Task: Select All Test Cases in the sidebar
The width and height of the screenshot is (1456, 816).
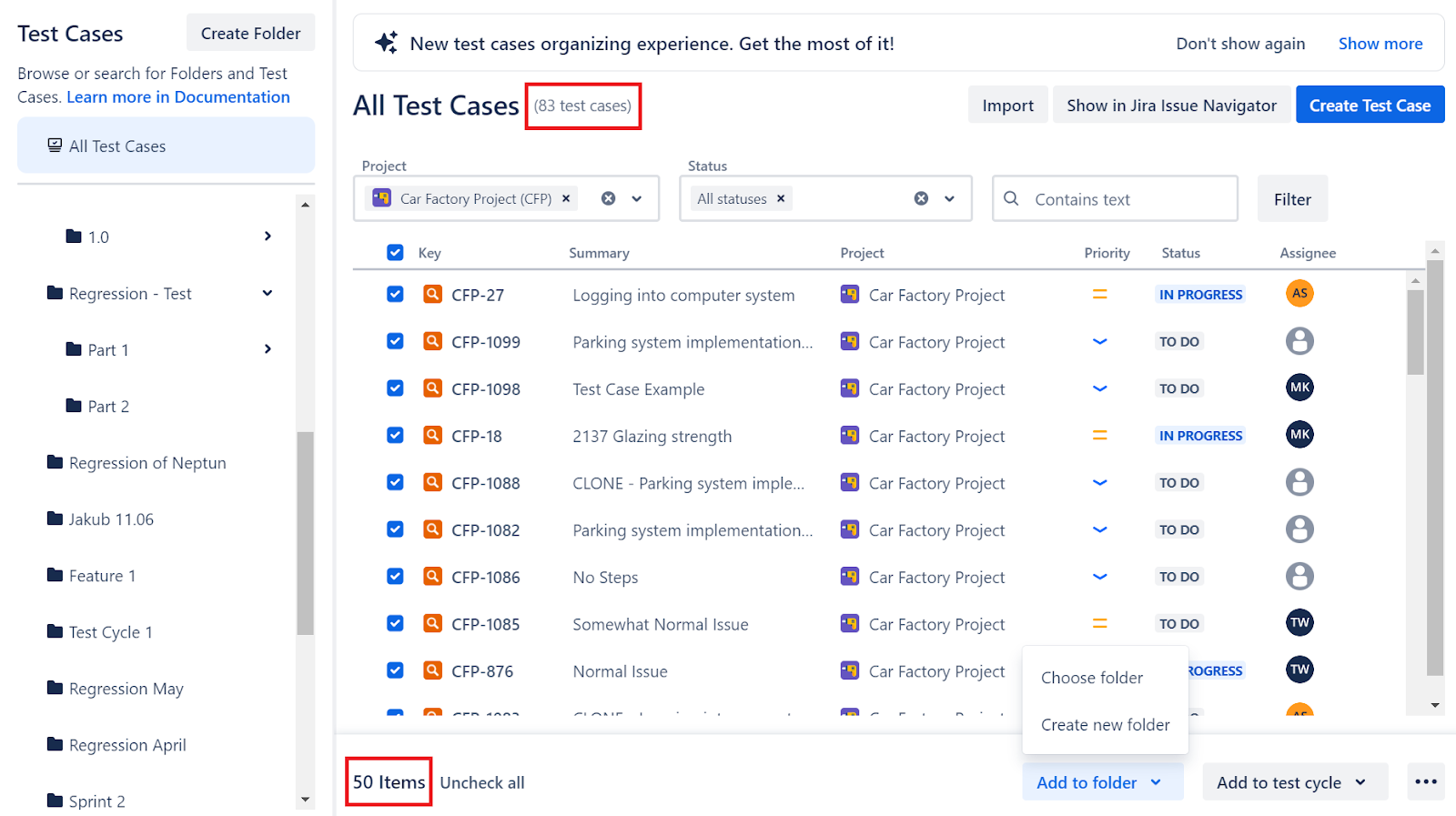Action: coord(166,146)
